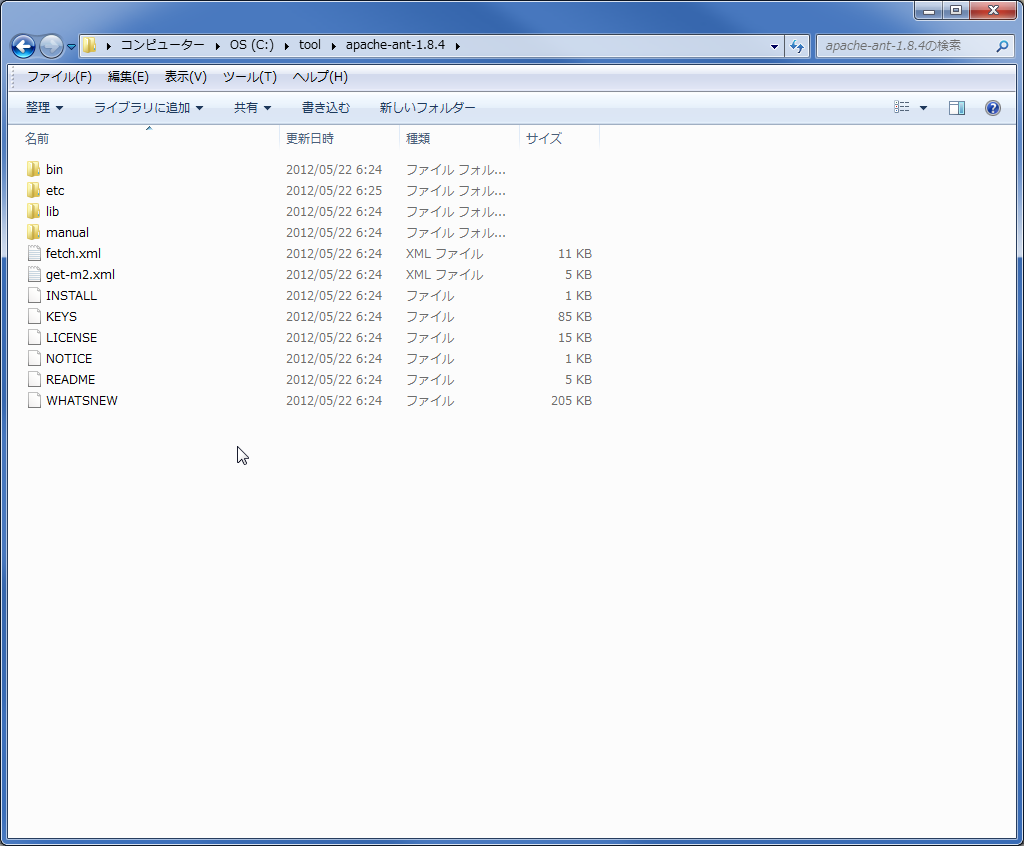Select the INSTALL file icon
This screenshot has width=1024, height=846.
34,295
